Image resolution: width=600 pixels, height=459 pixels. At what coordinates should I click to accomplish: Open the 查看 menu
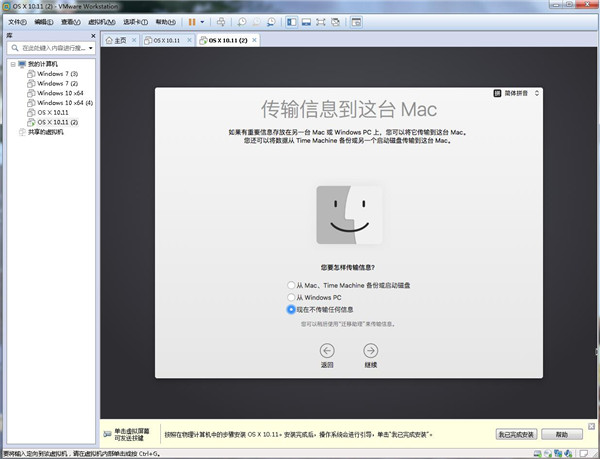pos(71,22)
